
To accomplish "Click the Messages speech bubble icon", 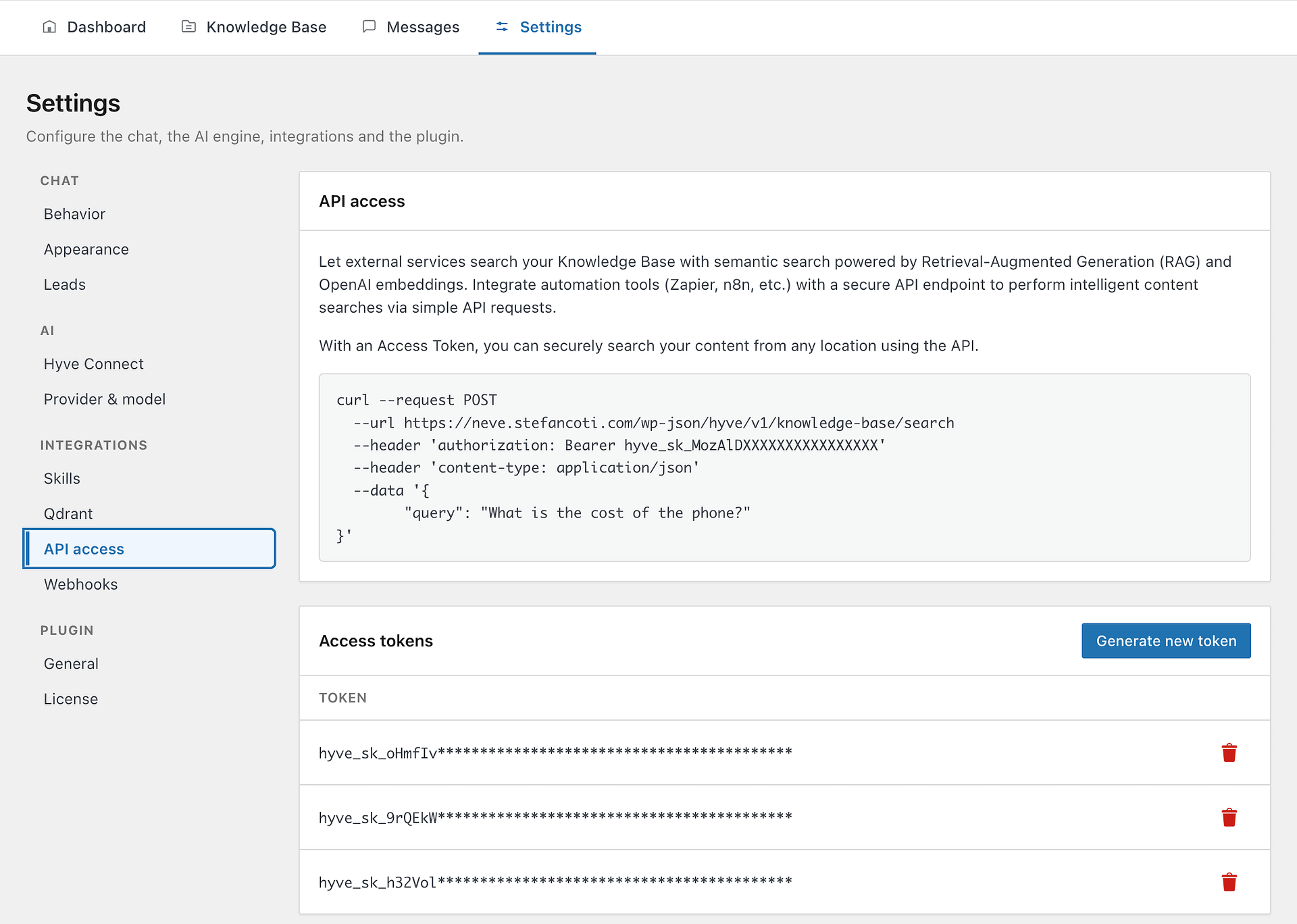I will click(x=369, y=27).
